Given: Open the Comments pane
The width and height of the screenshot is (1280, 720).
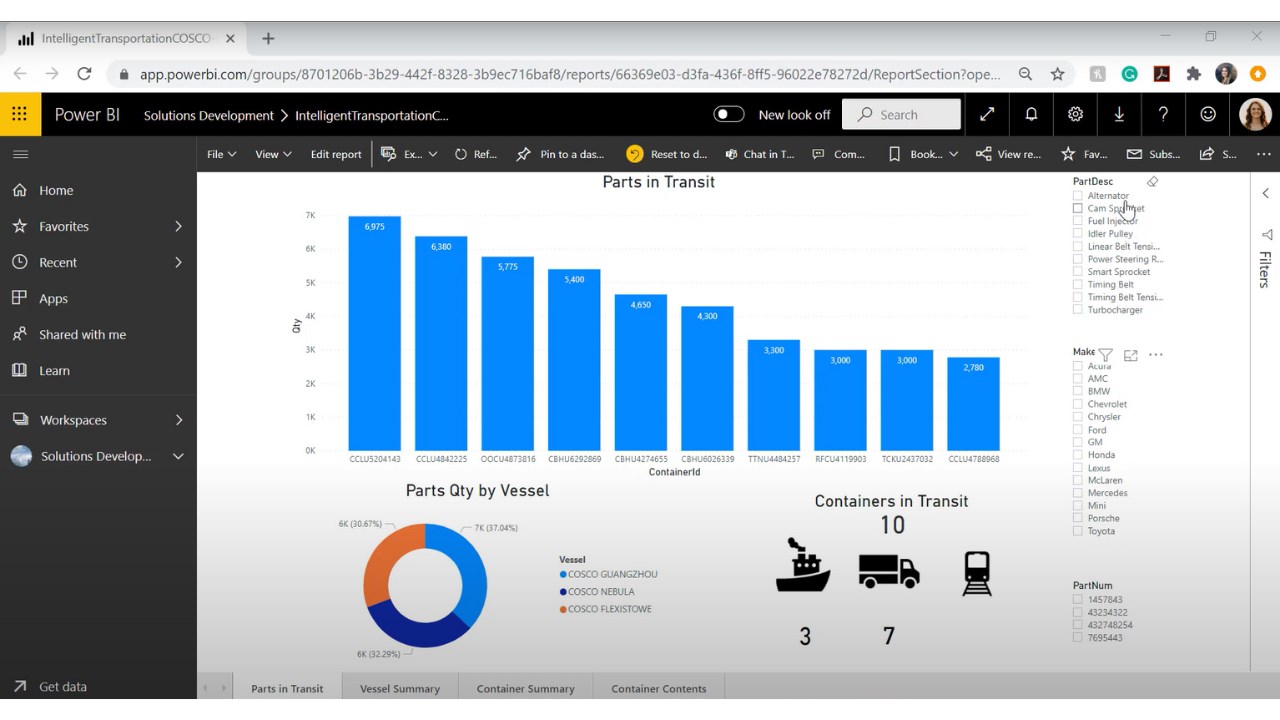Looking at the screenshot, I should 839,154.
